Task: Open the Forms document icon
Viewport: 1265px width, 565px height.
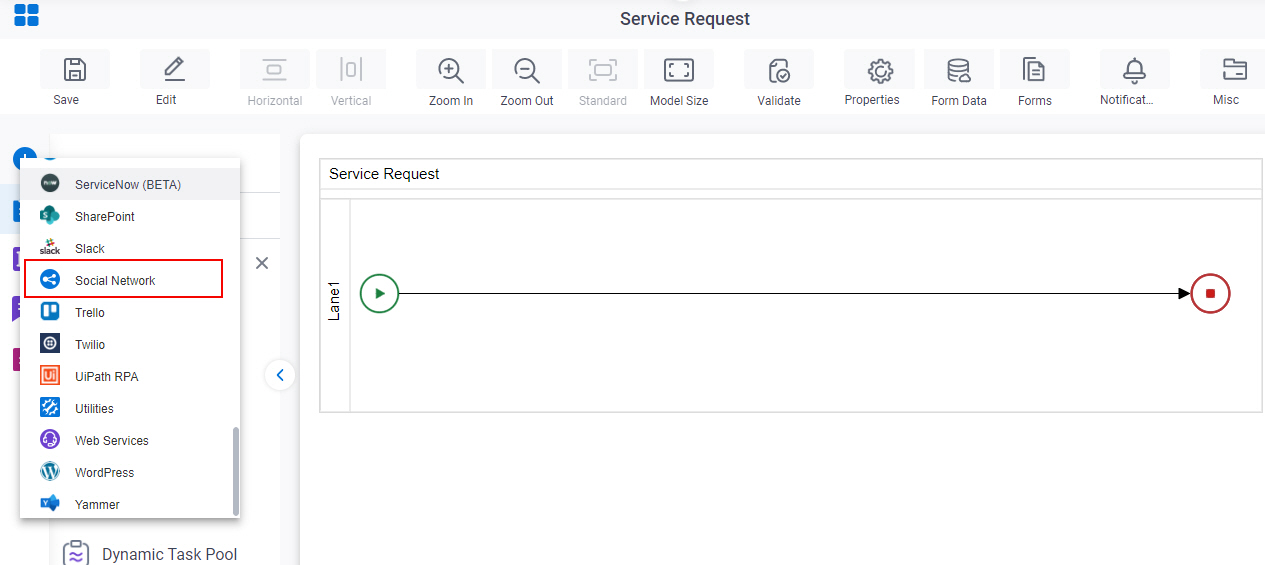Action: pyautogui.click(x=1034, y=70)
